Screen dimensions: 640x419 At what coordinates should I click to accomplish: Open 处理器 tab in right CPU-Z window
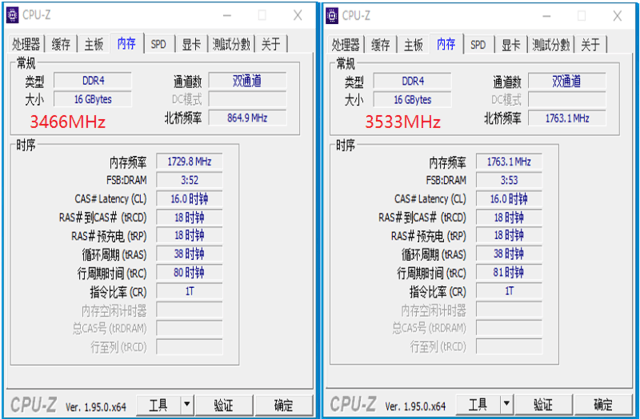coord(346,44)
